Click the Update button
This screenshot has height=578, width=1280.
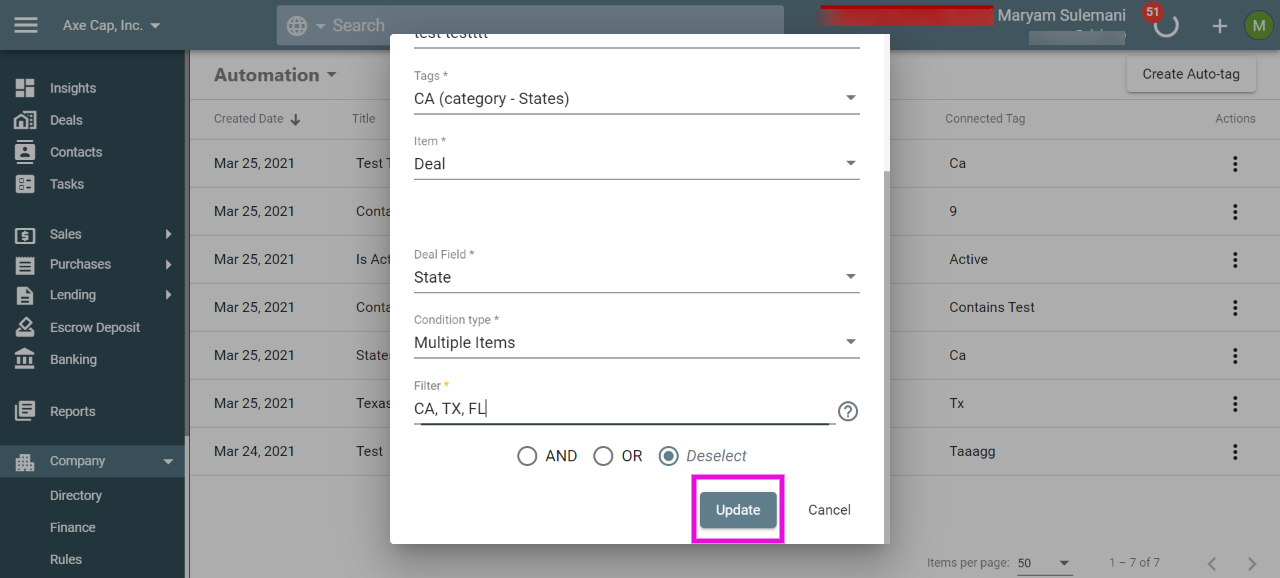pos(738,510)
